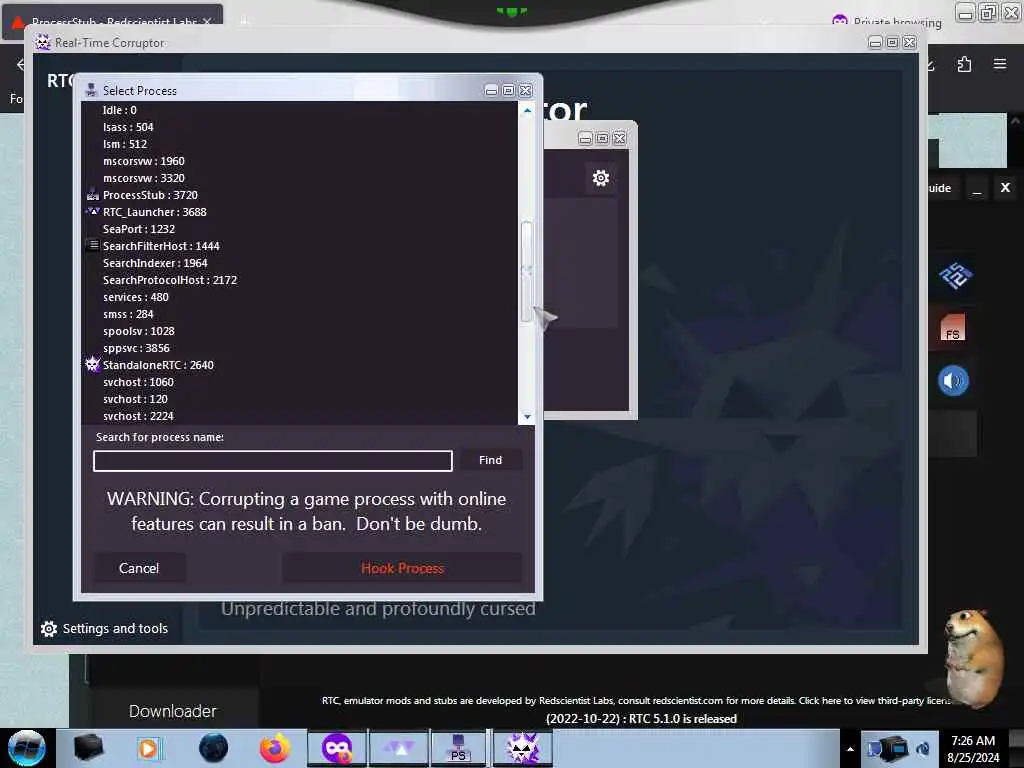
Task: Click Real-Time Corruptor title bar icon
Action: point(43,42)
